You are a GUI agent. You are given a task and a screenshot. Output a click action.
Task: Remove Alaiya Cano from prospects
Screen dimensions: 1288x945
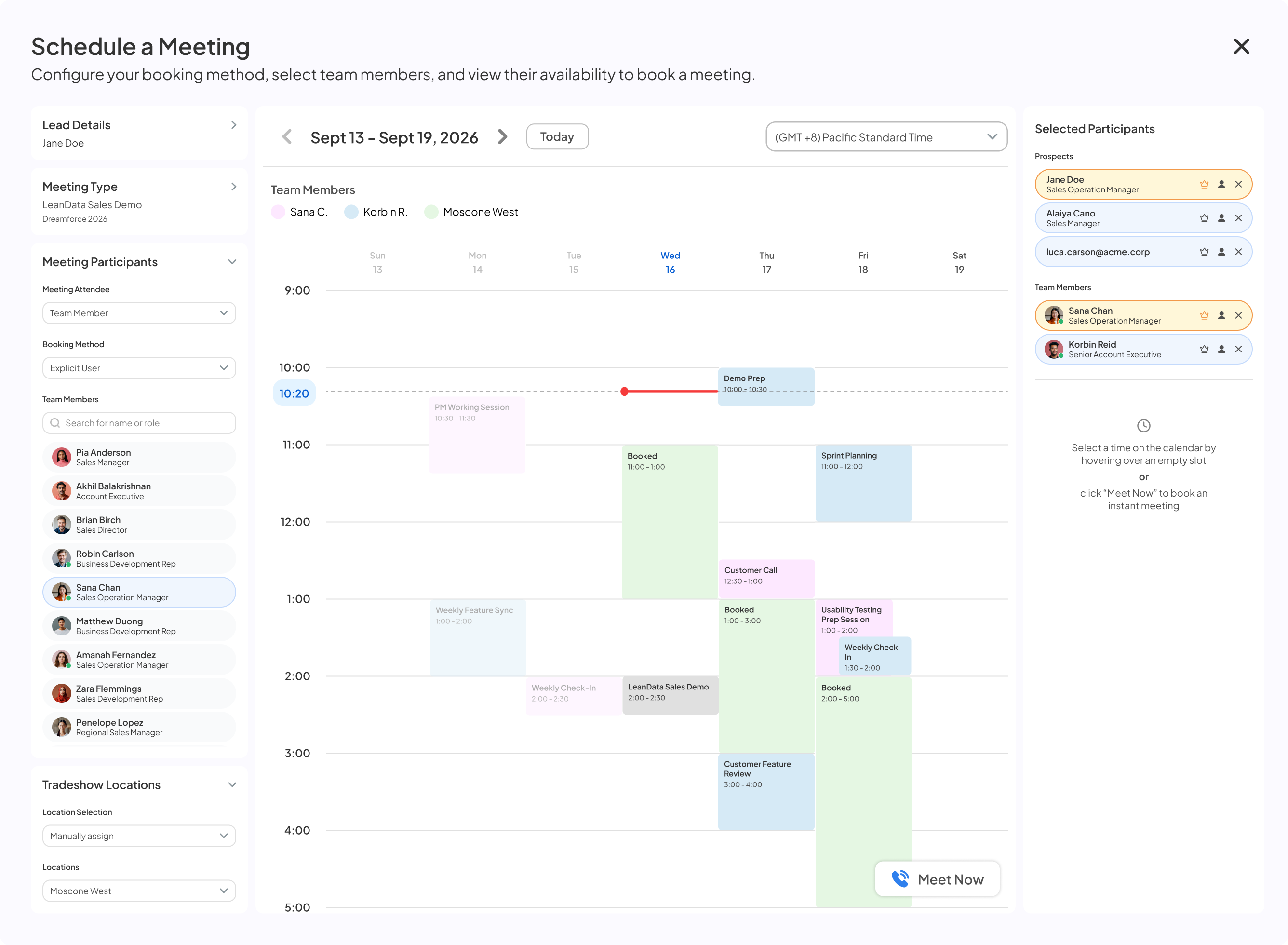click(x=1238, y=218)
